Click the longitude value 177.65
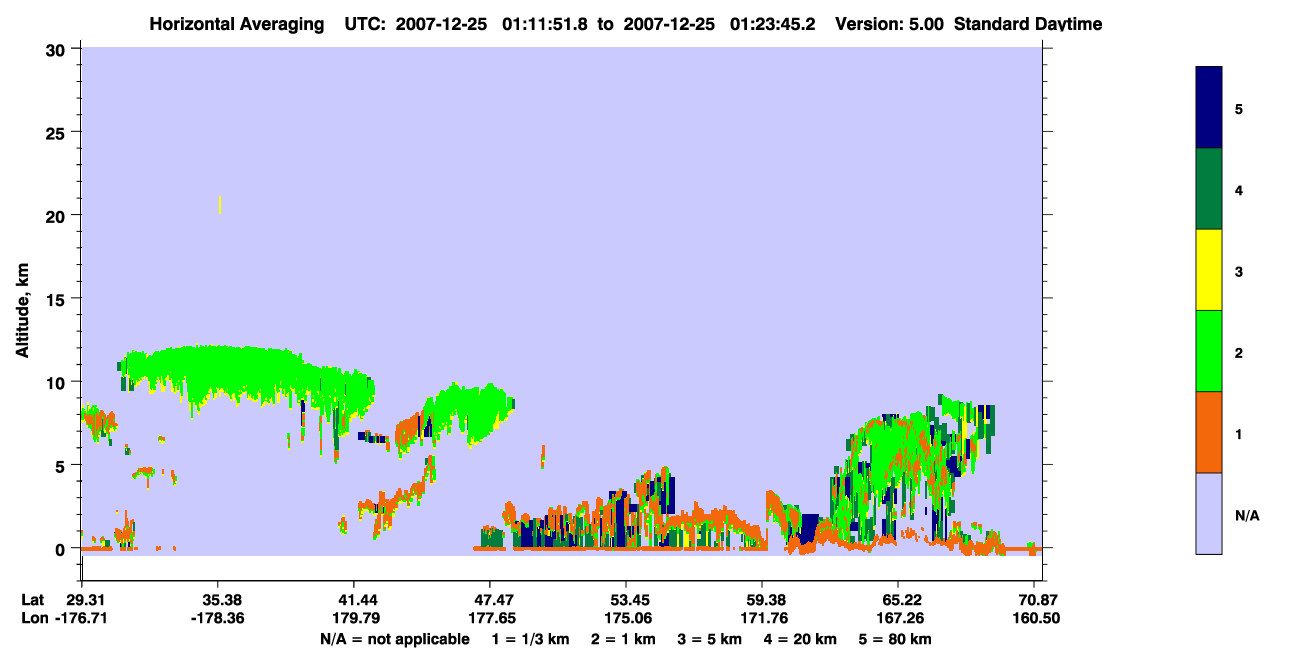Viewport: 1300px width, 667px height. click(490, 618)
